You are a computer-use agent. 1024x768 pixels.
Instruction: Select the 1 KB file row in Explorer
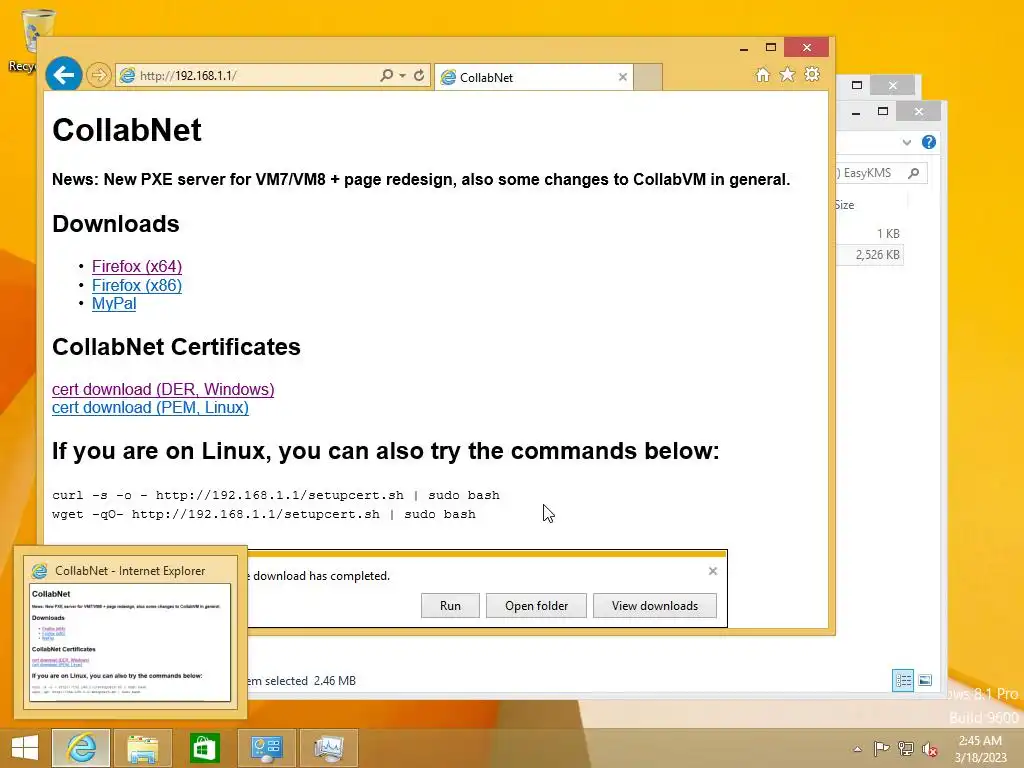click(870, 234)
